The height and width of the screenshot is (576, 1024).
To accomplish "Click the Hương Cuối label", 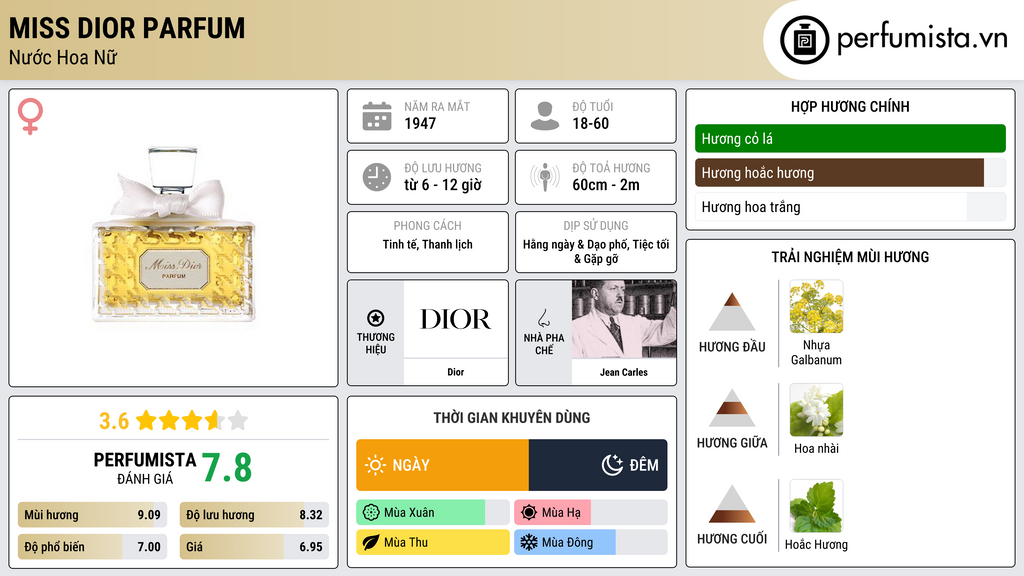I will point(732,539).
